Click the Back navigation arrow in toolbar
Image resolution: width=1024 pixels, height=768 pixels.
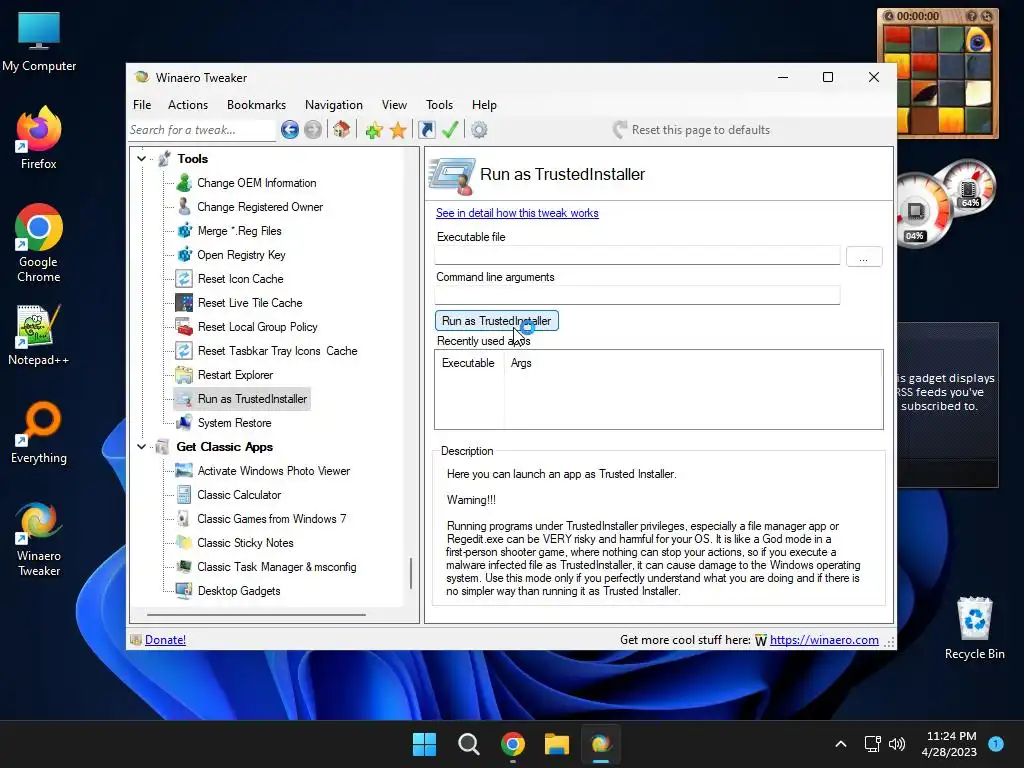[289, 130]
